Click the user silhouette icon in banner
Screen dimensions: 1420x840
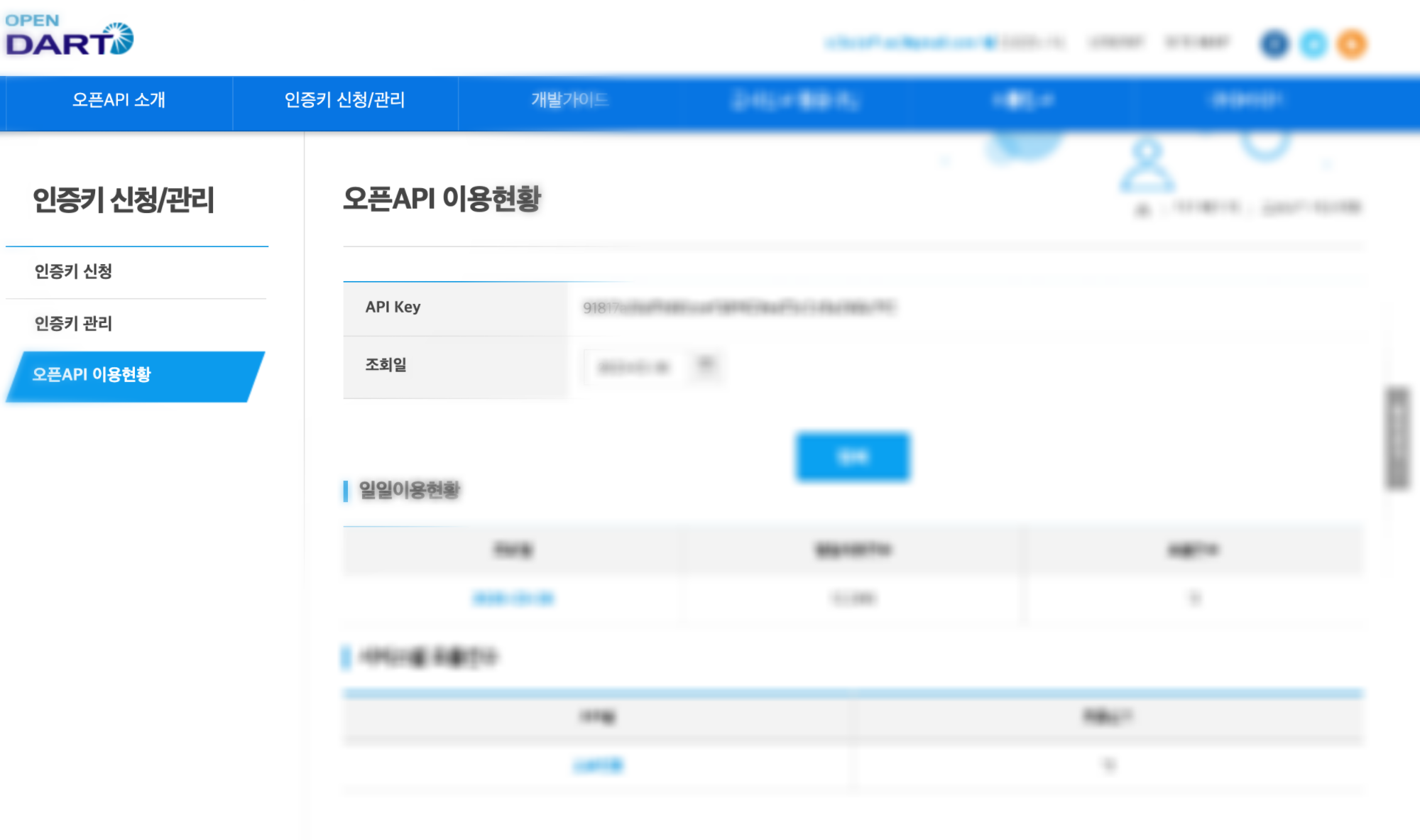pos(1147,165)
